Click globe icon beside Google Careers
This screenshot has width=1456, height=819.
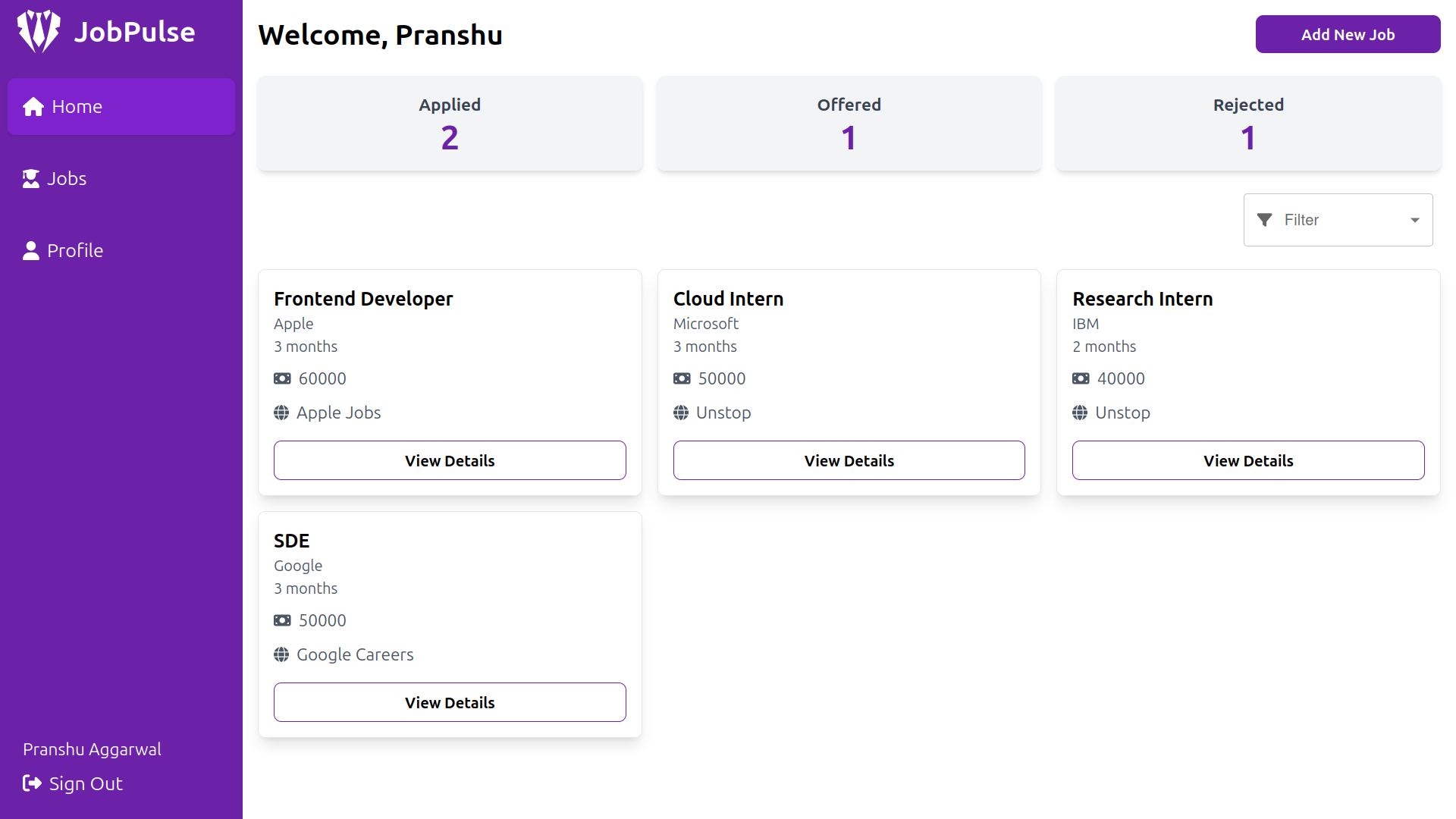(x=281, y=654)
